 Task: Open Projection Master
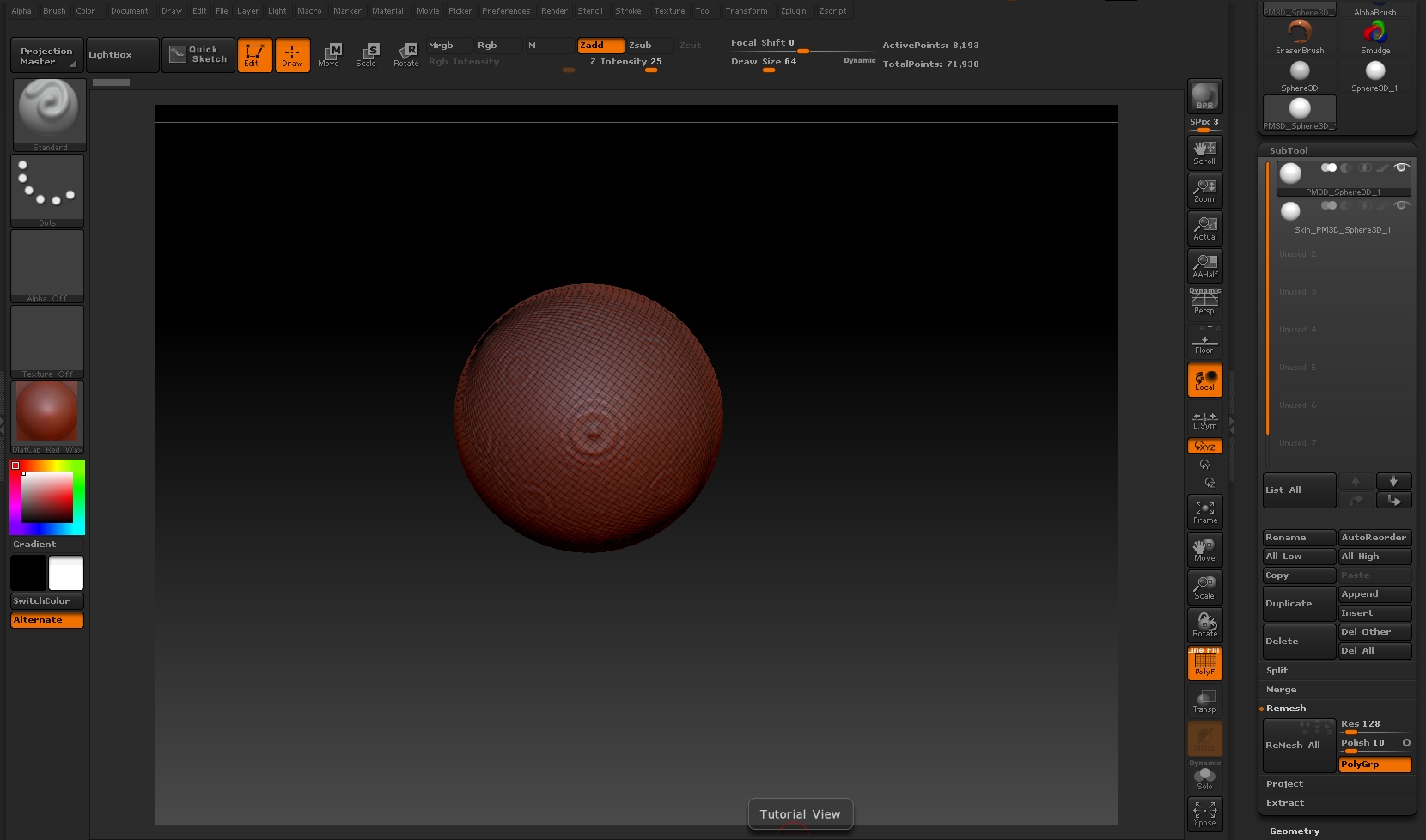(46, 55)
